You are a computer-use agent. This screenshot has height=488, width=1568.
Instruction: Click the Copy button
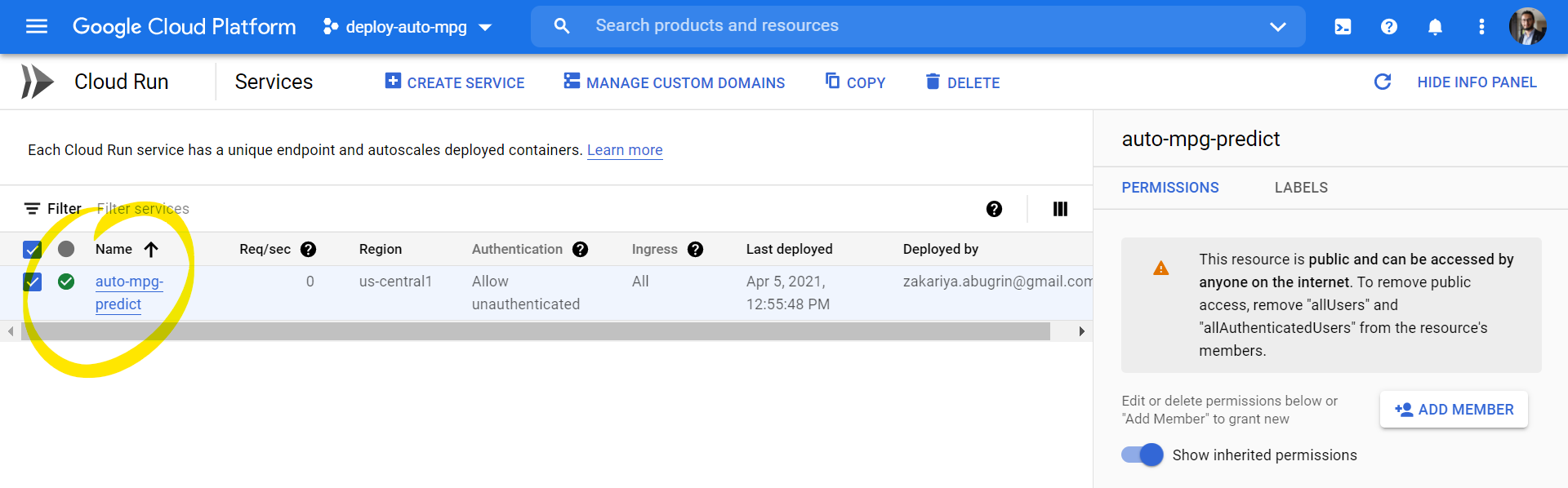tap(855, 82)
